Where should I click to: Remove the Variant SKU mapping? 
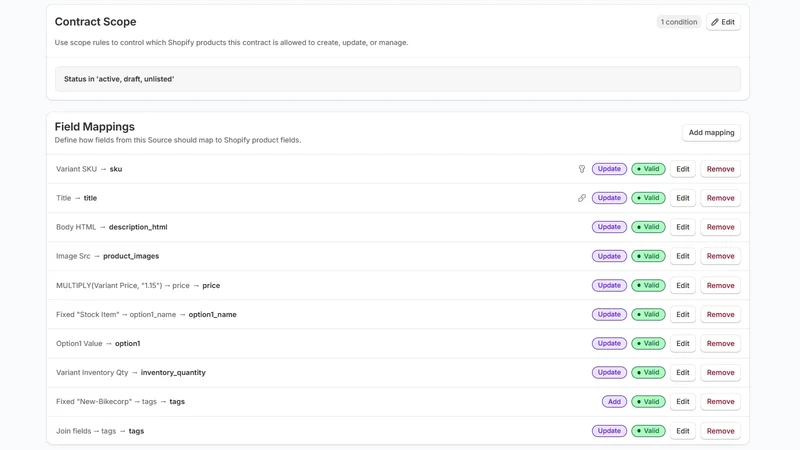click(720, 169)
